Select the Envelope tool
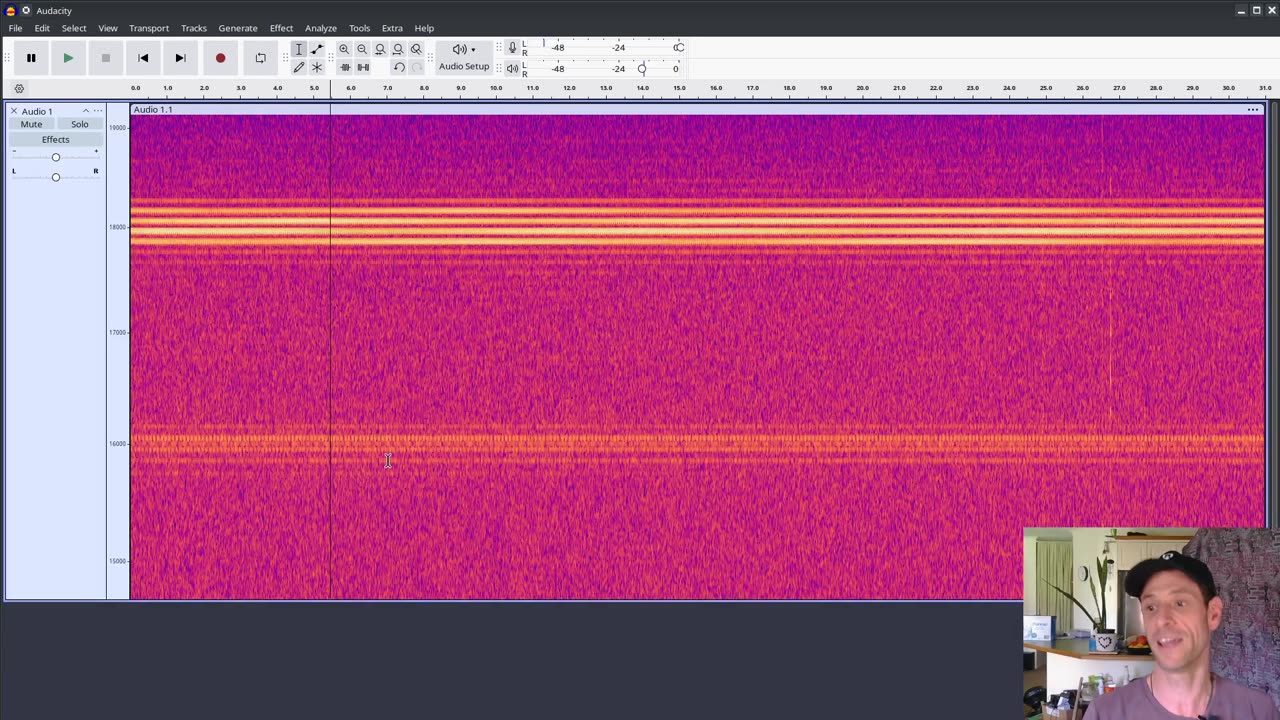Viewport: 1280px width, 720px height. click(317, 49)
